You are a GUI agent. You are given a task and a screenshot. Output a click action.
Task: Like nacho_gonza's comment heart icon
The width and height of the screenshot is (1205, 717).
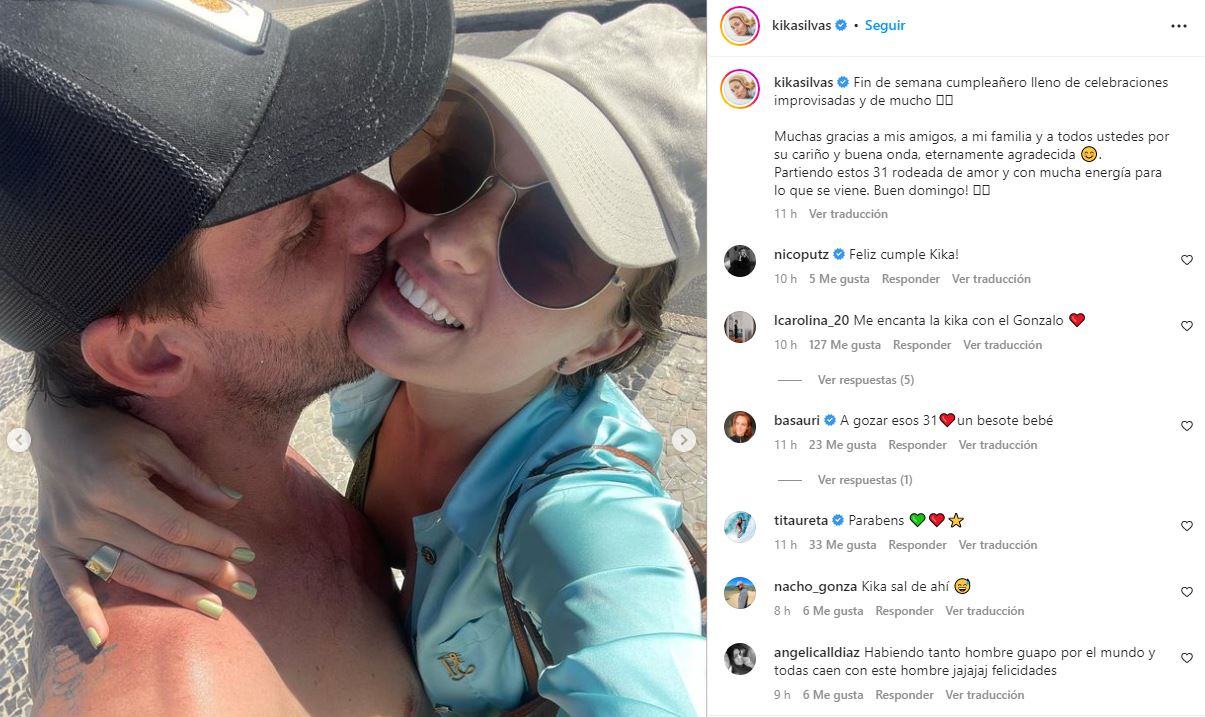1187,592
